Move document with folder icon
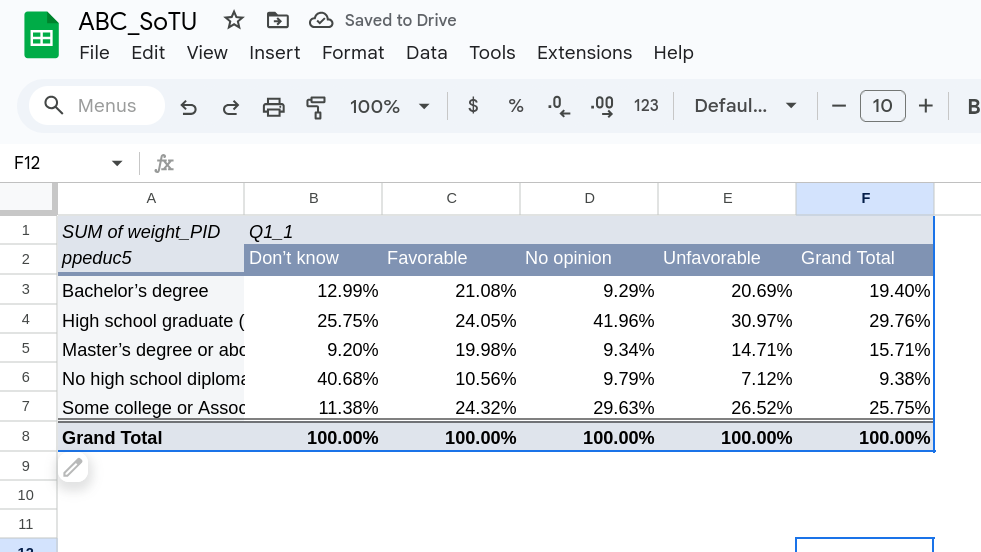The height and width of the screenshot is (552, 981). coord(278,20)
